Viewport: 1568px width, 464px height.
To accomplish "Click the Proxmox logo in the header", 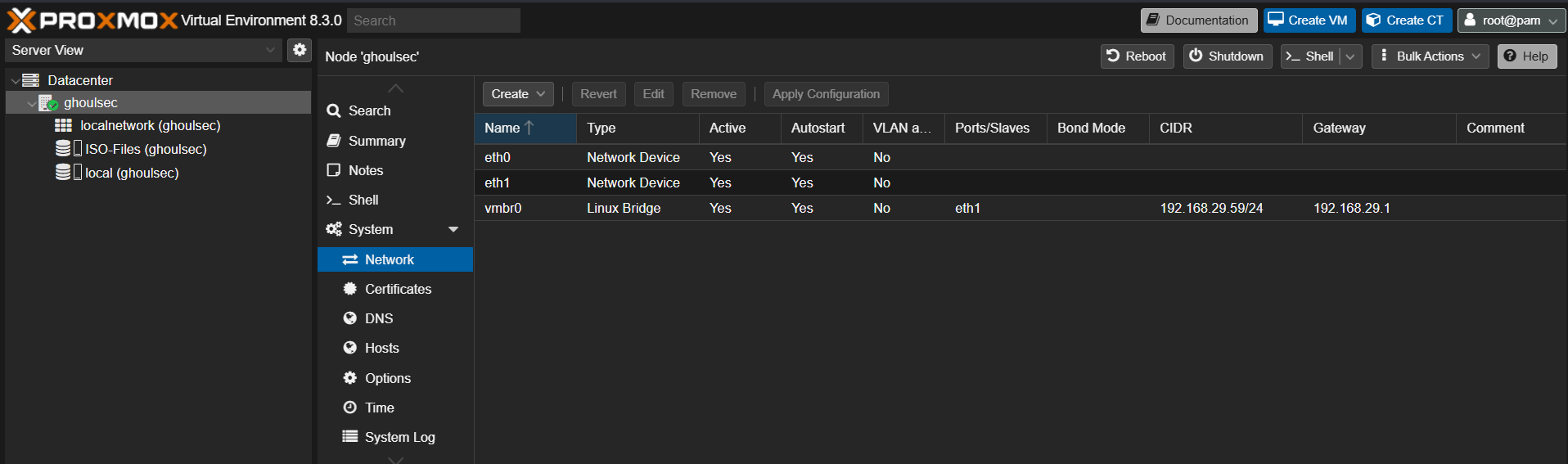I will coord(92,20).
